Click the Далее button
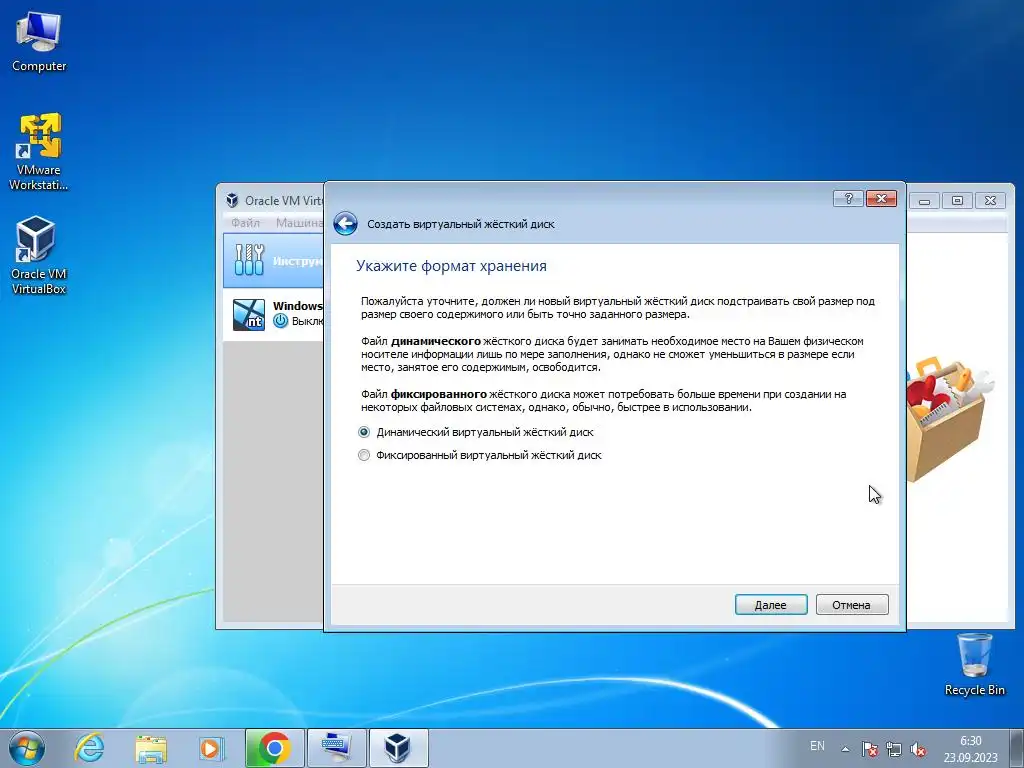 [771, 605]
